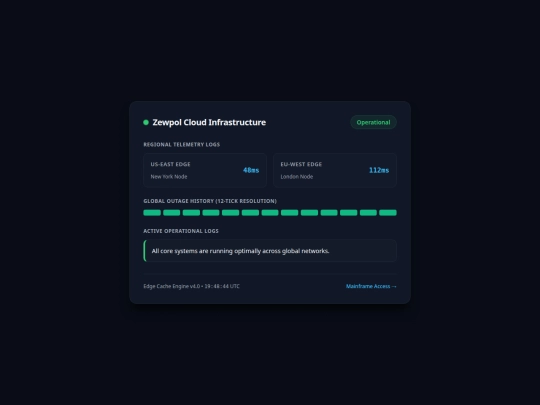The width and height of the screenshot is (540, 405).
Task: Click the 'All core systems' log message
Action: click(240, 251)
